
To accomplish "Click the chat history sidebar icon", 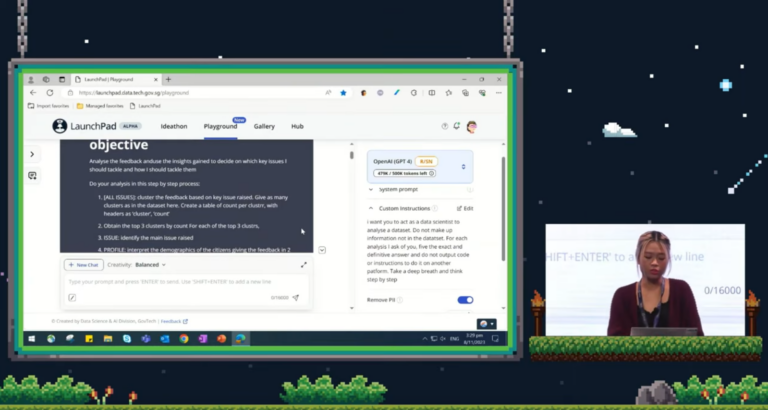I will coord(32,176).
